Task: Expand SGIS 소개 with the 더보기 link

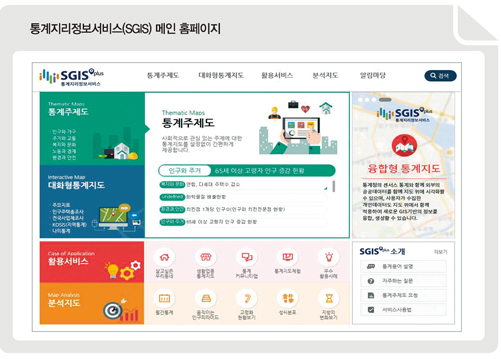Action: tap(440, 252)
